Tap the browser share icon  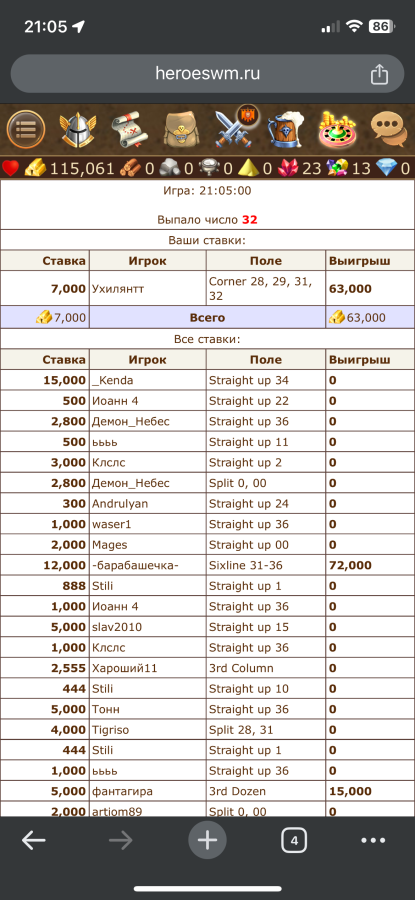(x=379, y=74)
